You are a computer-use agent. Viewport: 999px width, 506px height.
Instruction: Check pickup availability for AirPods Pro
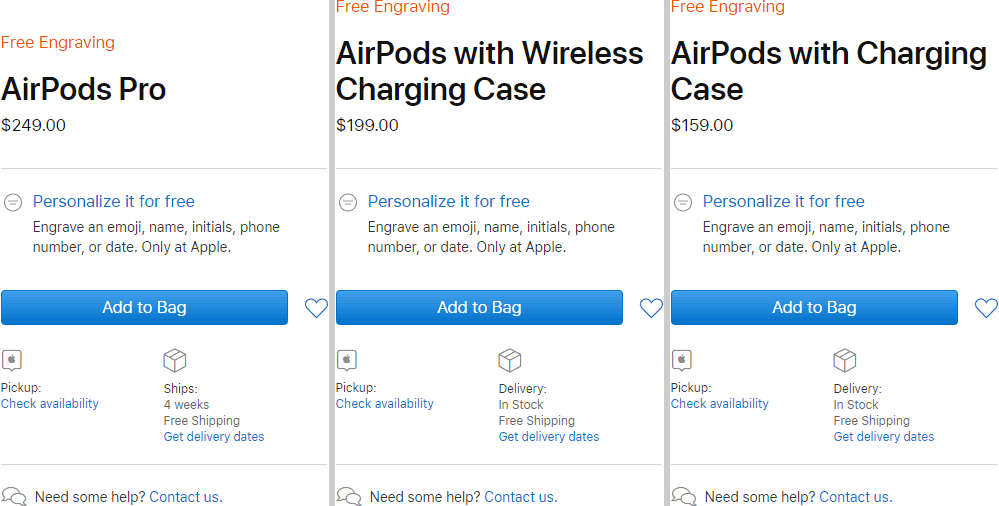tap(50, 404)
